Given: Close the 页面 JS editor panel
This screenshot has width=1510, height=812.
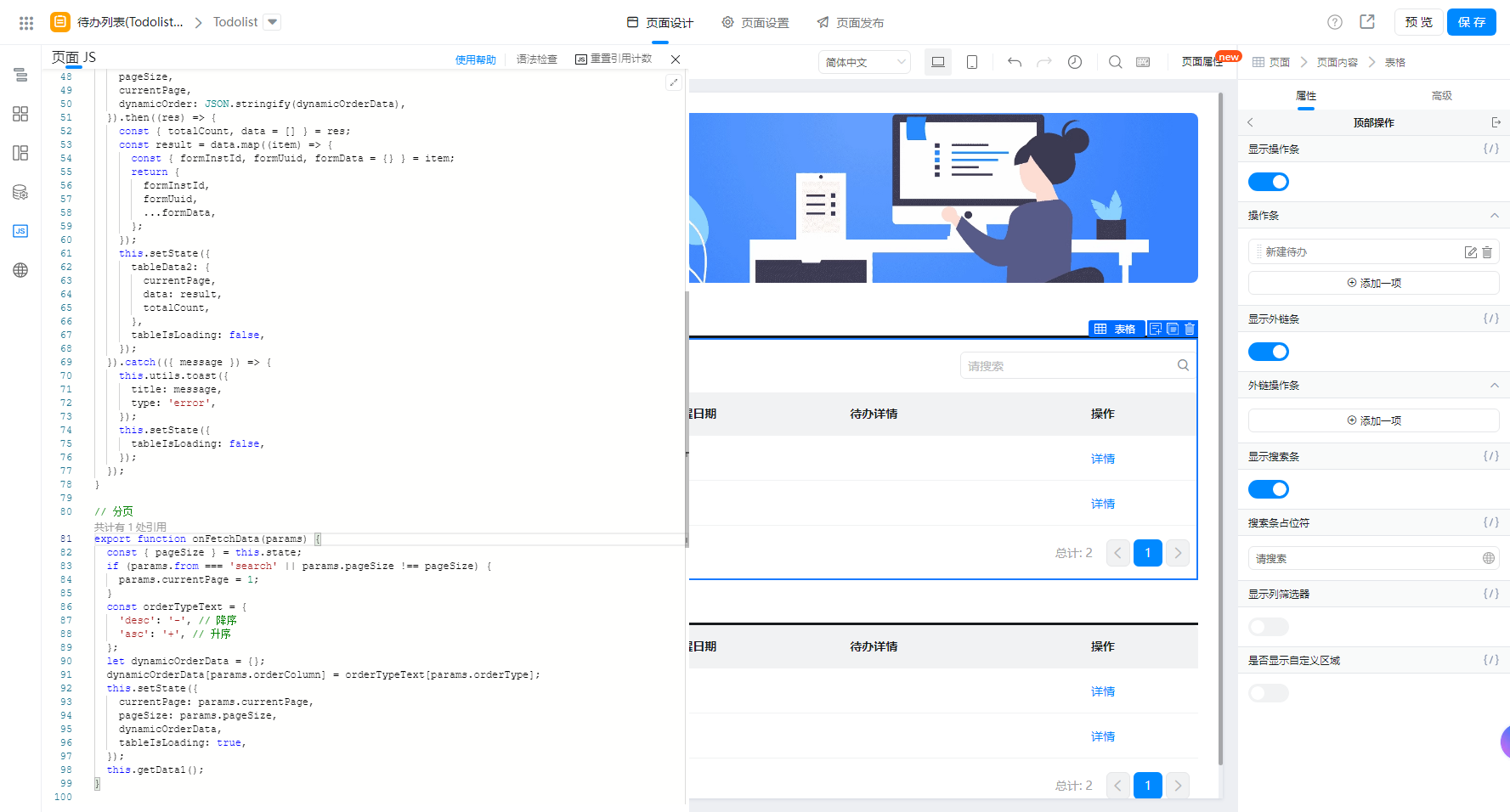Looking at the screenshot, I should coord(676,59).
